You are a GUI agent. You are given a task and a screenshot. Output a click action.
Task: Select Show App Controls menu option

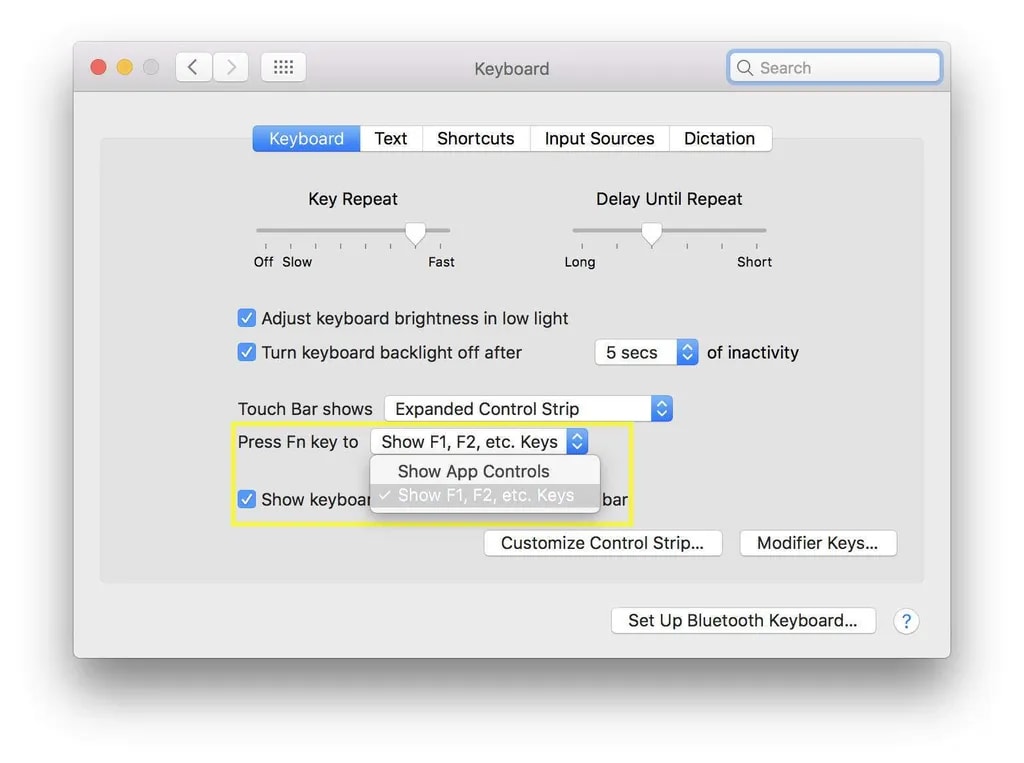coord(474,471)
